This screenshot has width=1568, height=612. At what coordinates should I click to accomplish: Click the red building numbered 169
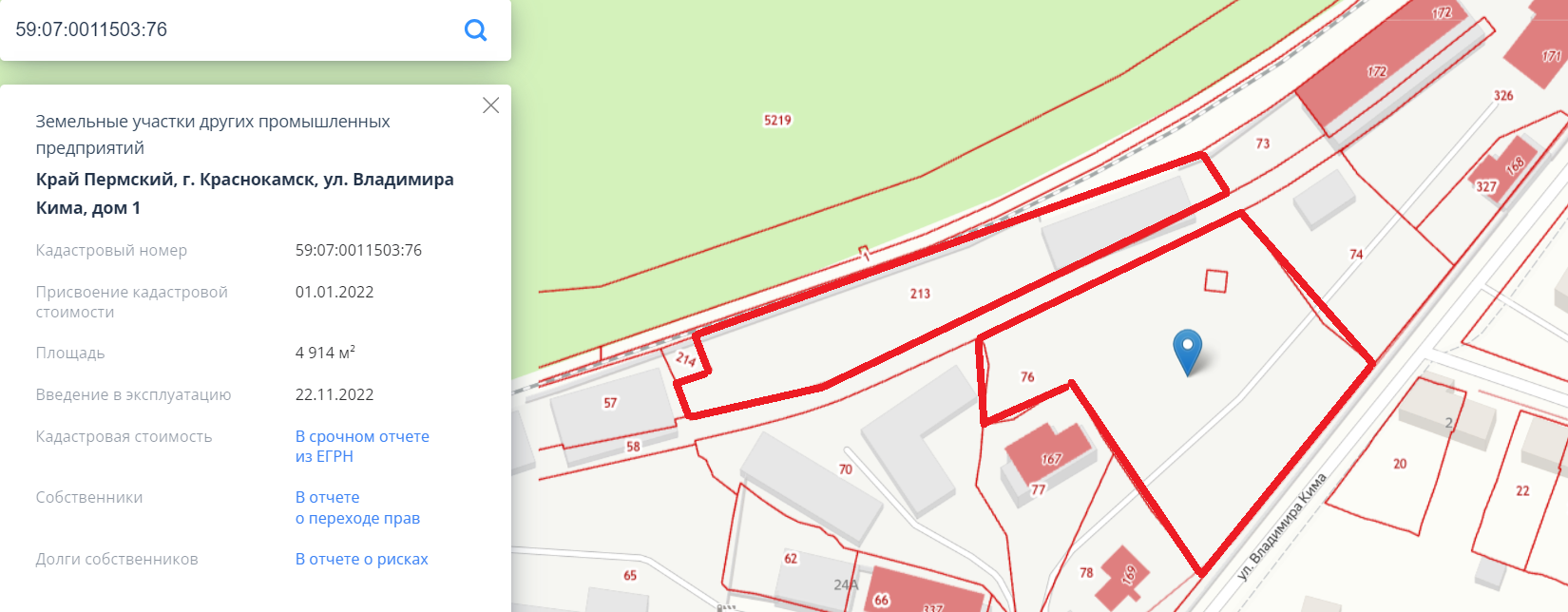(x=1123, y=575)
